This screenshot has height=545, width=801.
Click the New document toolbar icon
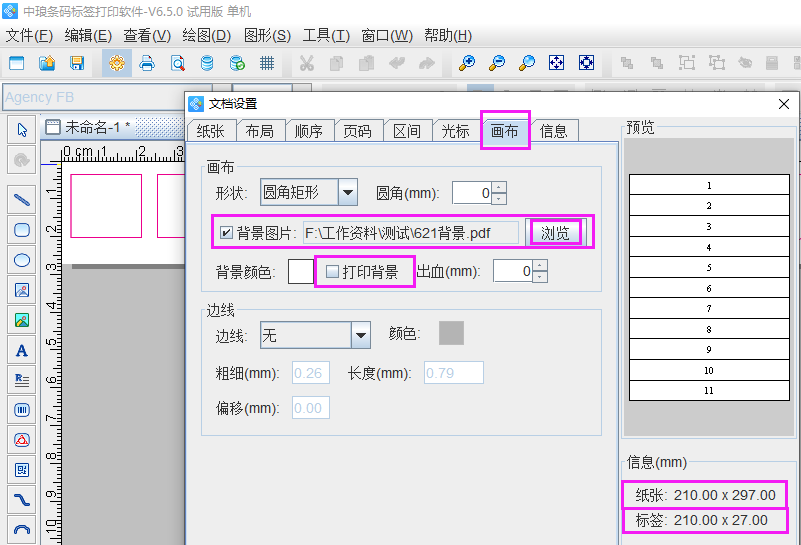coord(17,63)
